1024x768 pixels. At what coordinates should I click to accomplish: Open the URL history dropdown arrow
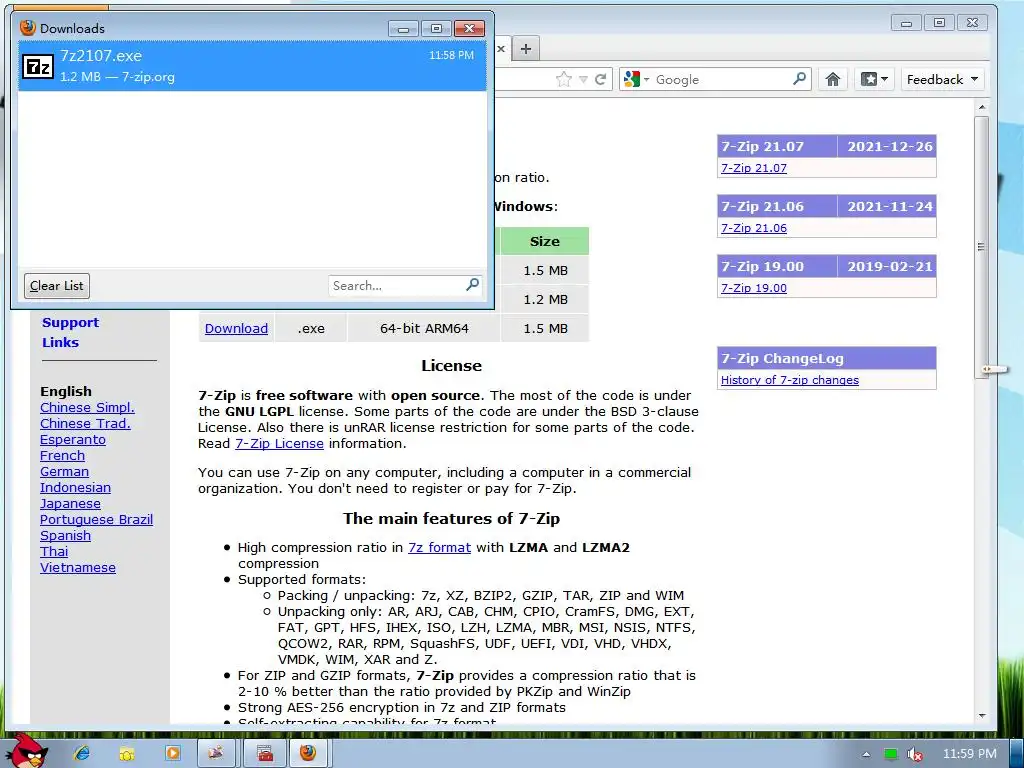point(583,80)
